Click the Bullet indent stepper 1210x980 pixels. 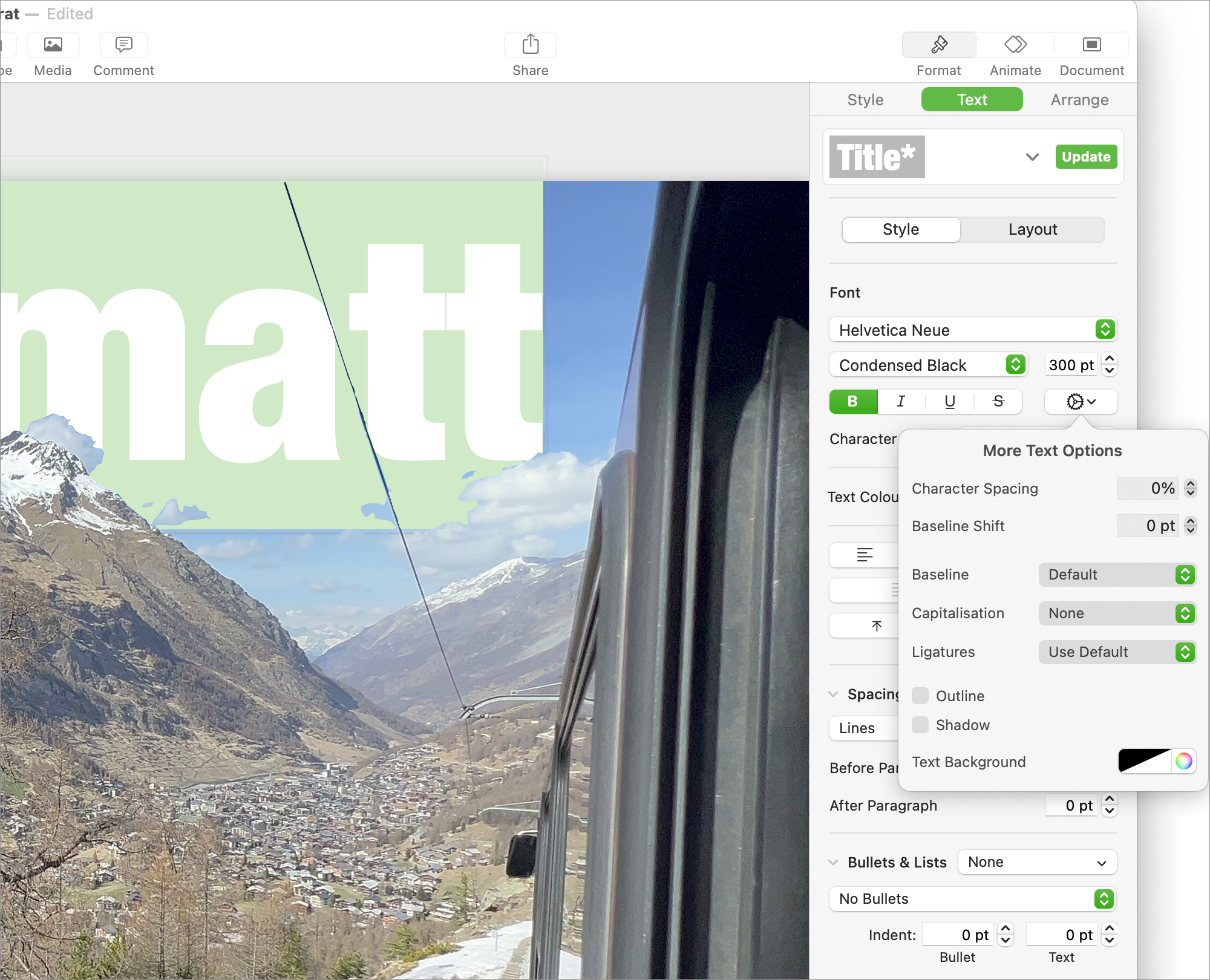(1006, 935)
